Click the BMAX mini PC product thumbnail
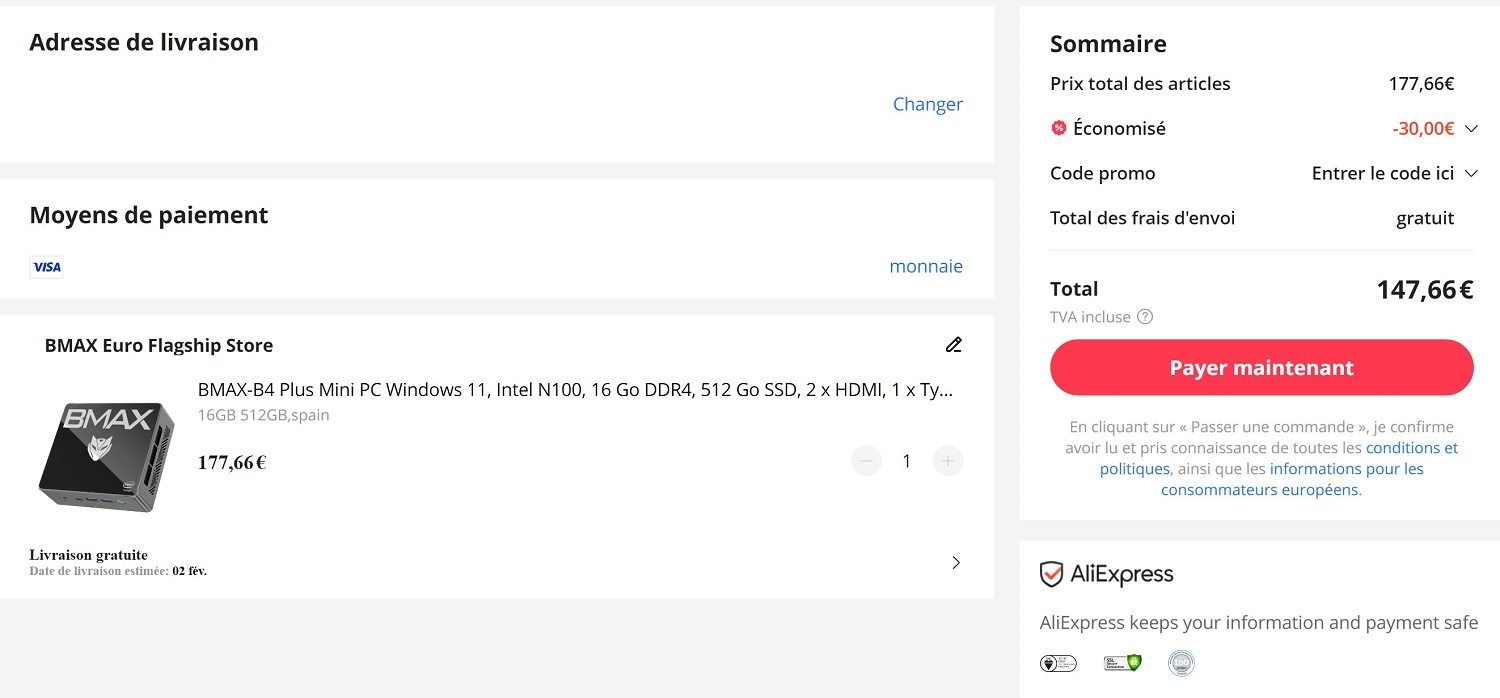This screenshot has height=698, width=1500. (107, 456)
